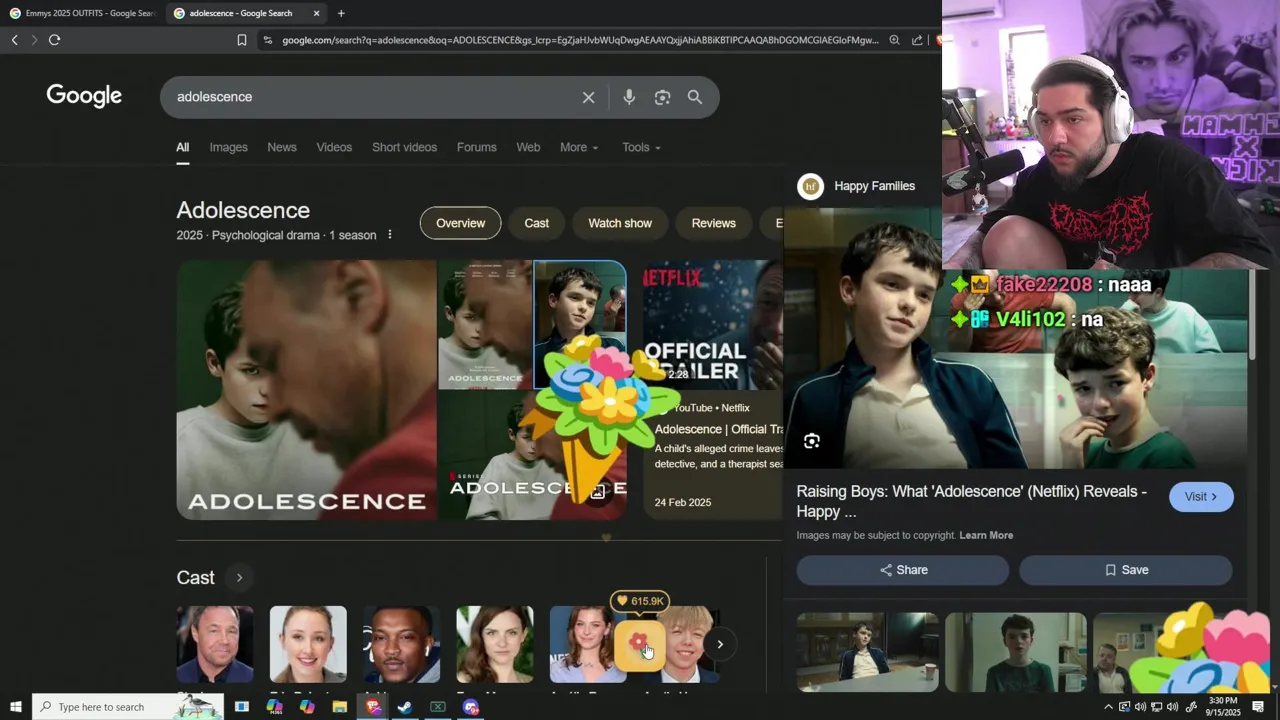The width and height of the screenshot is (1280, 720).
Task: Open first related image below Share button
Action: (867, 652)
